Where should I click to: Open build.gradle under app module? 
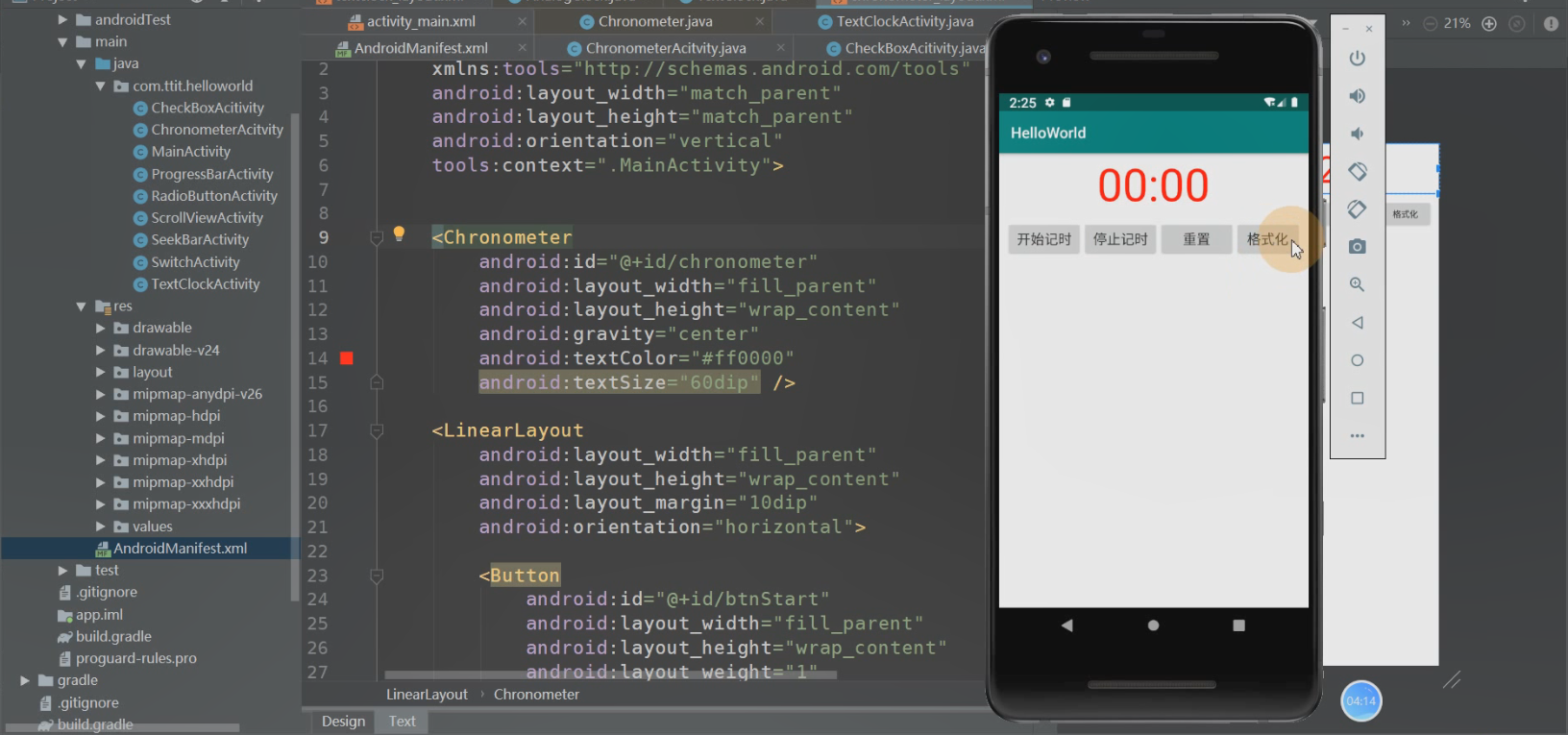coord(113,637)
